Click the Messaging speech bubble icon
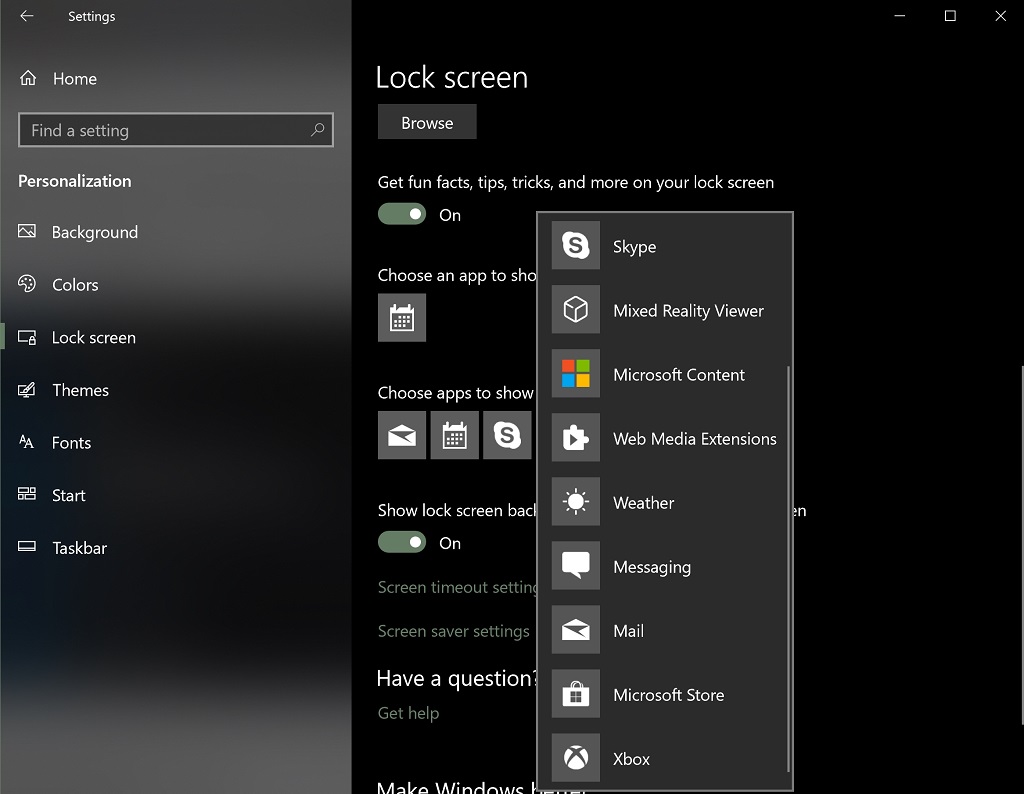This screenshot has width=1024, height=794. (575, 565)
